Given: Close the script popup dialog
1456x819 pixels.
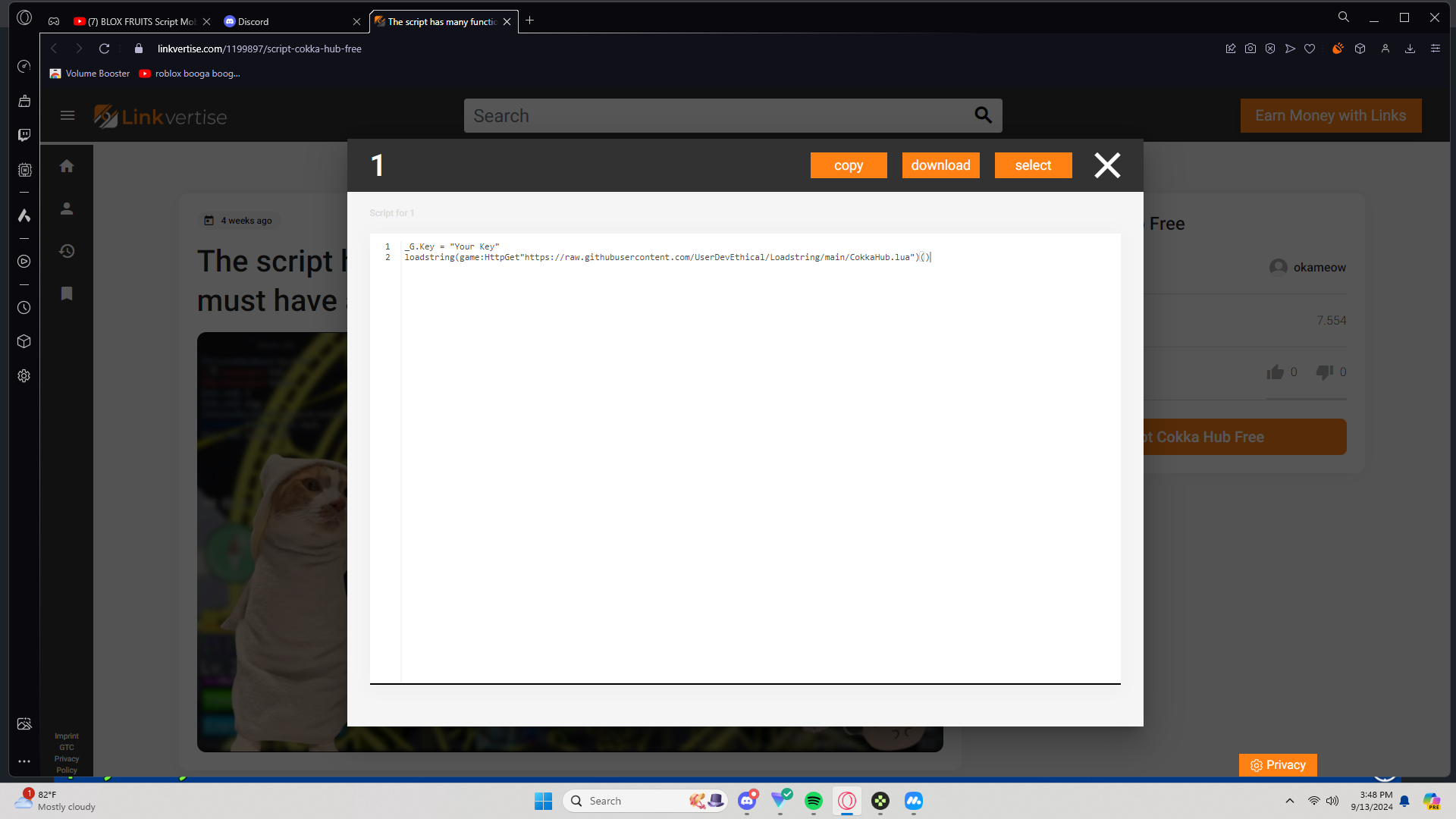Looking at the screenshot, I should [x=1107, y=165].
